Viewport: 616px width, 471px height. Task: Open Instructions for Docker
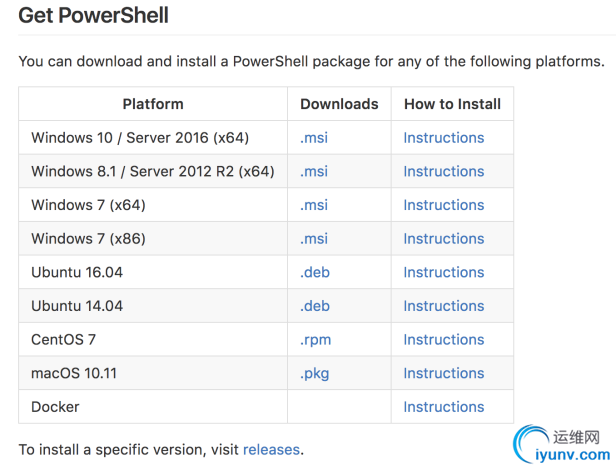click(443, 407)
